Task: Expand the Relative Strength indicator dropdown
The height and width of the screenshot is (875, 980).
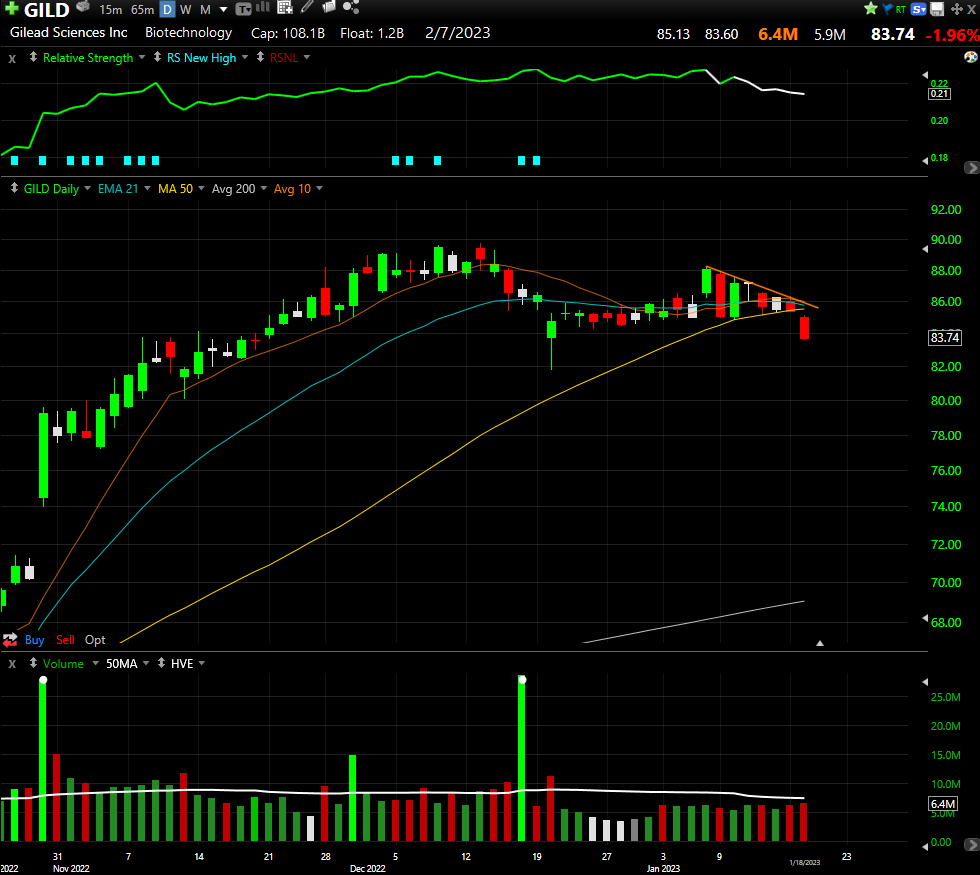Action: [142, 57]
